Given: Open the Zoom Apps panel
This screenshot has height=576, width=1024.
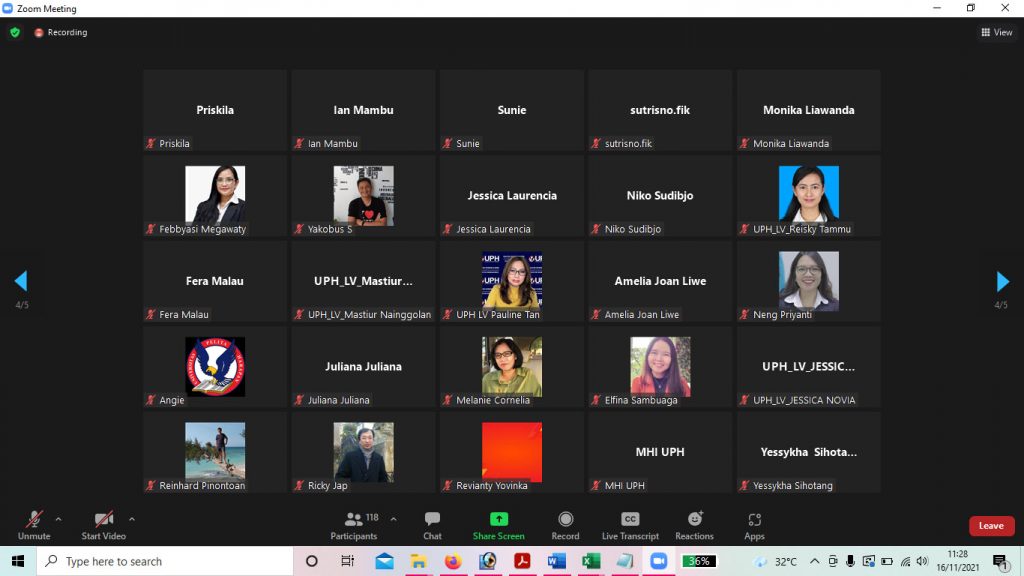Looking at the screenshot, I should pyautogui.click(x=754, y=524).
